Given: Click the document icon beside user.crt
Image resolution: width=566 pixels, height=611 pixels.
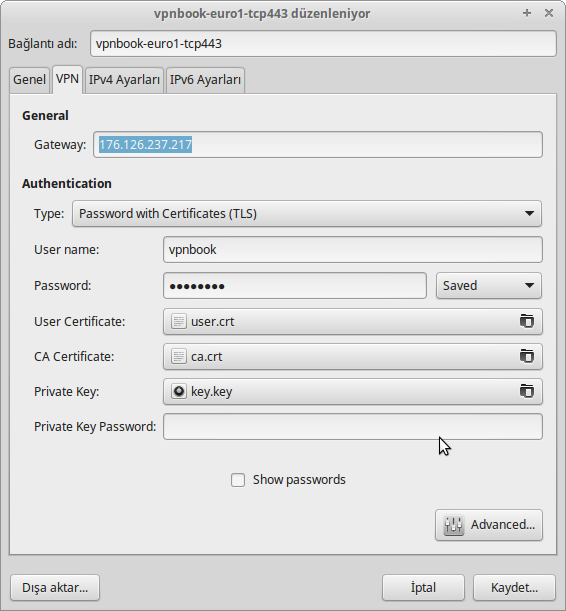Looking at the screenshot, I should pos(179,321).
